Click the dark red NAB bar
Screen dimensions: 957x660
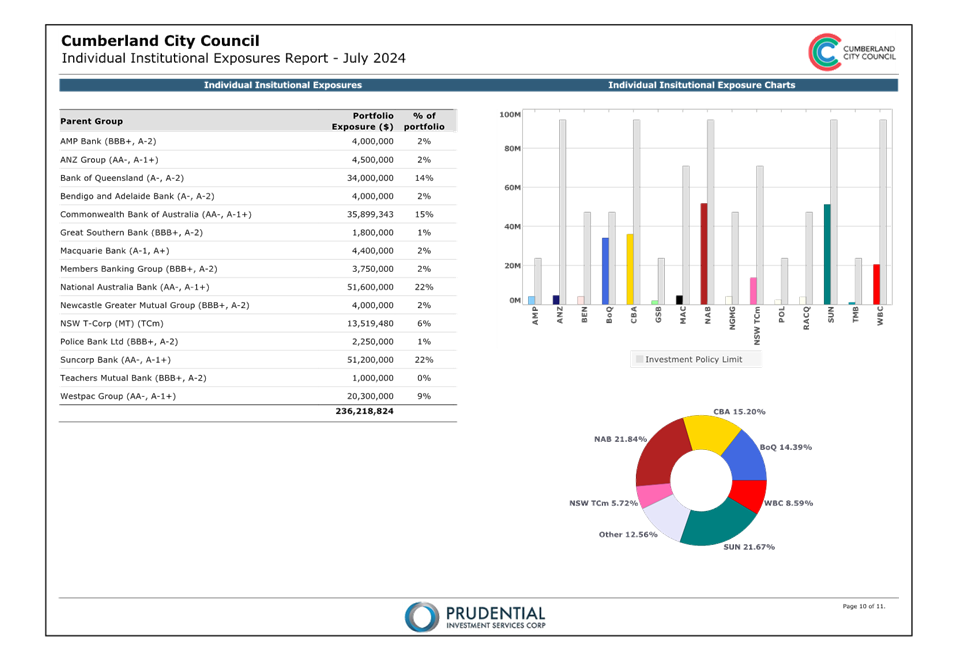pyautogui.click(x=704, y=254)
